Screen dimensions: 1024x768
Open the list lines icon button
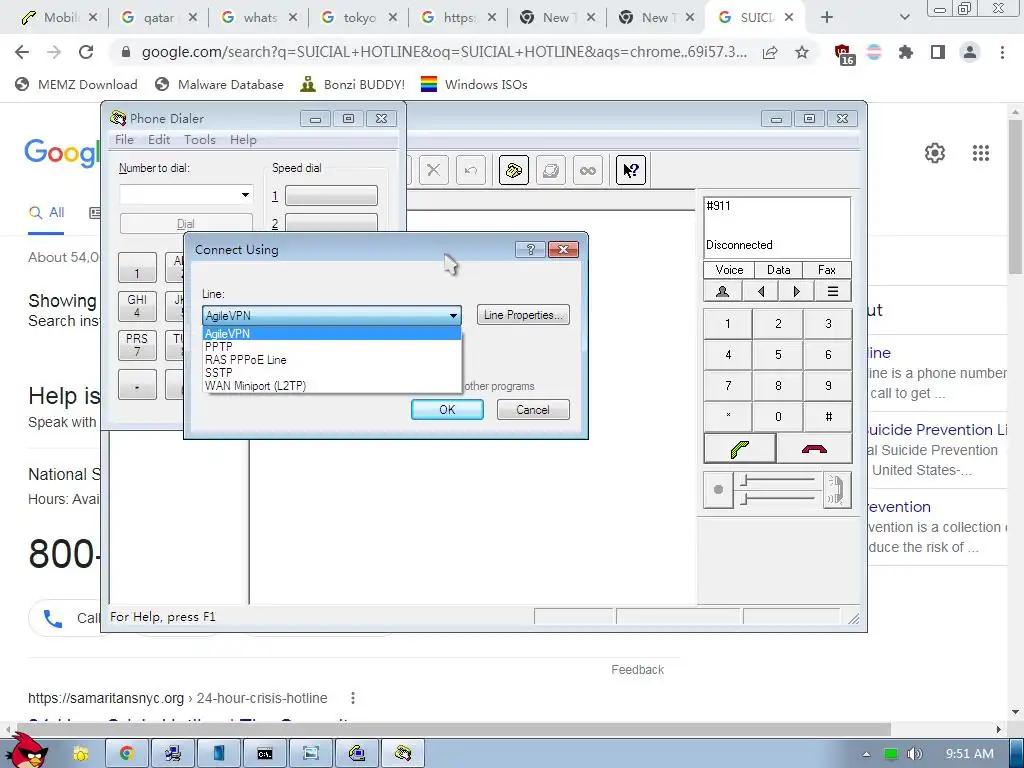(833, 291)
